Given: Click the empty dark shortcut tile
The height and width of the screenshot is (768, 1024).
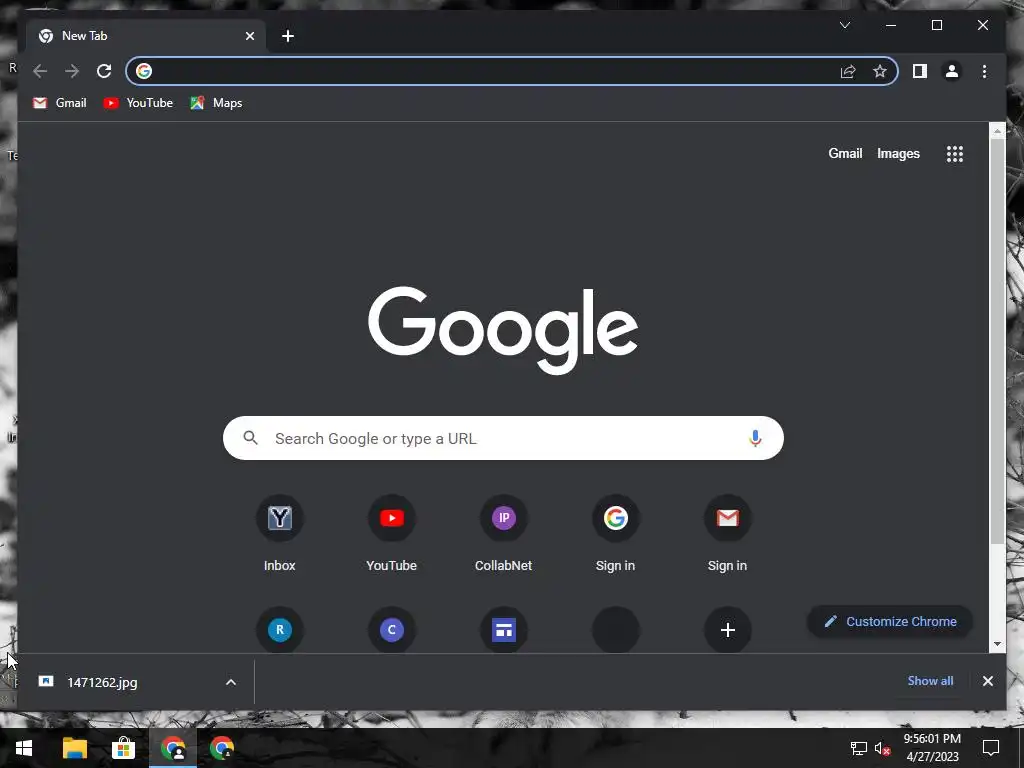Looking at the screenshot, I should tap(616, 630).
